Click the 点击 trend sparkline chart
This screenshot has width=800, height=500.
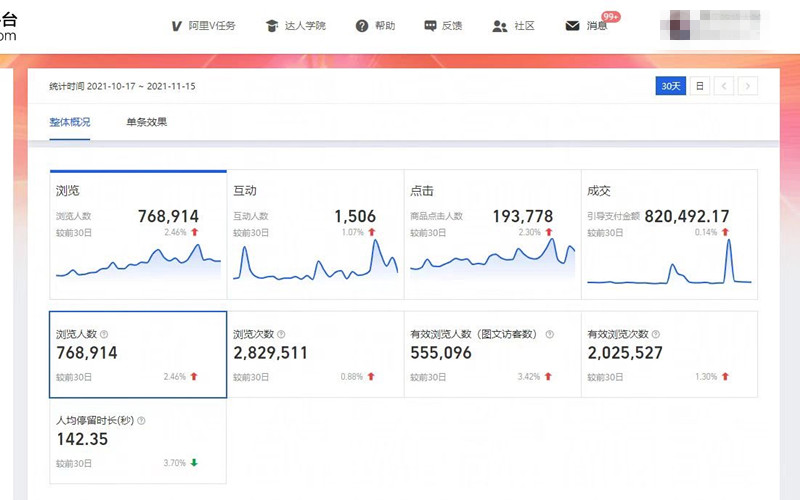492,258
